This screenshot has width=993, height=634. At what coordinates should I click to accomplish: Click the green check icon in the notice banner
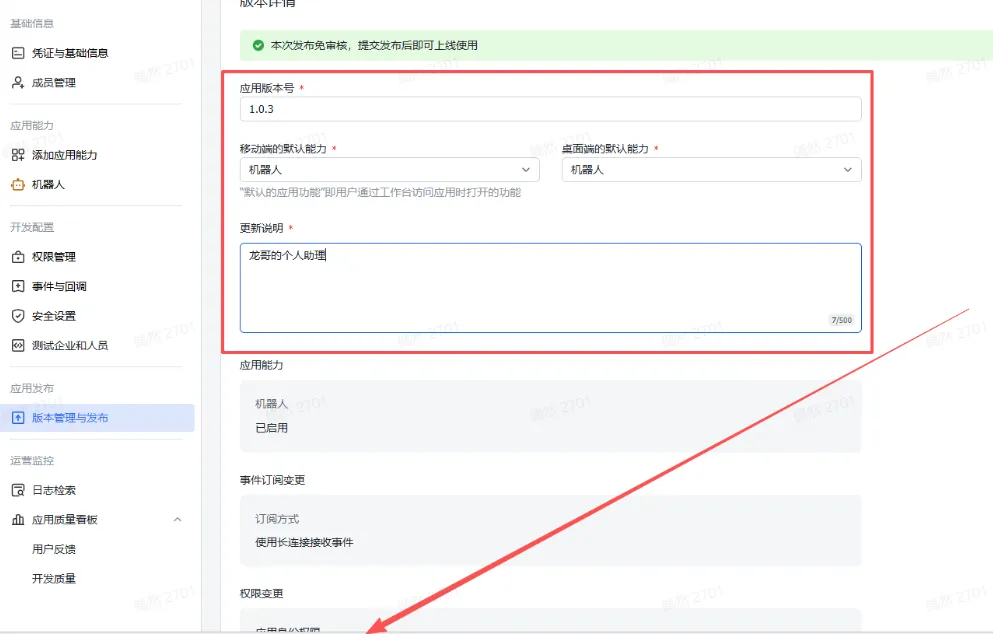(x=258, y=45)
